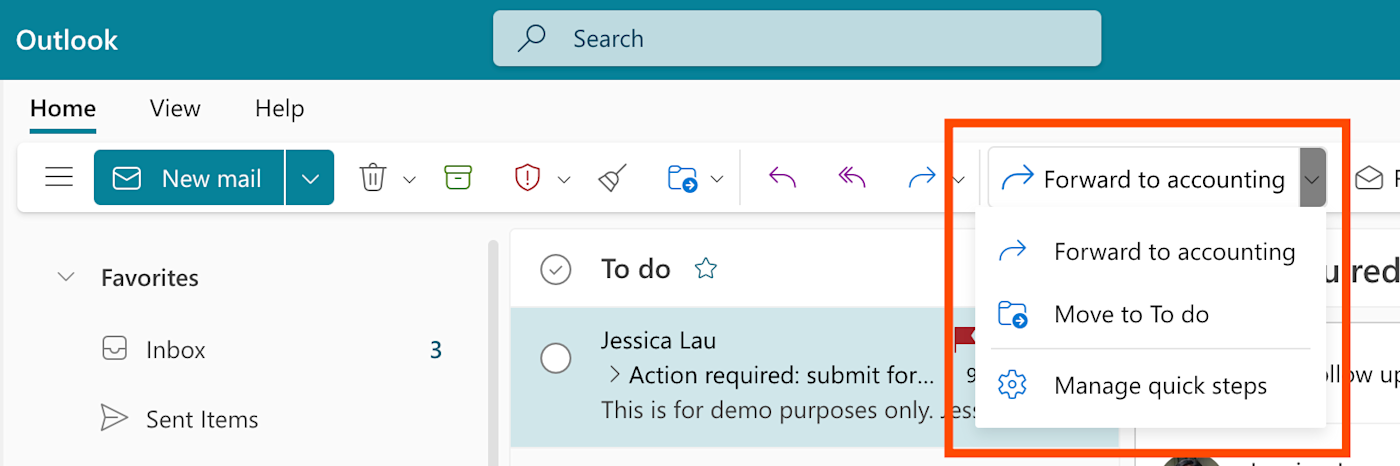Click the Inbox tray icon
Image resolution: width=1400 pixels, height=466 pixels.
click(x=115, y=349)
